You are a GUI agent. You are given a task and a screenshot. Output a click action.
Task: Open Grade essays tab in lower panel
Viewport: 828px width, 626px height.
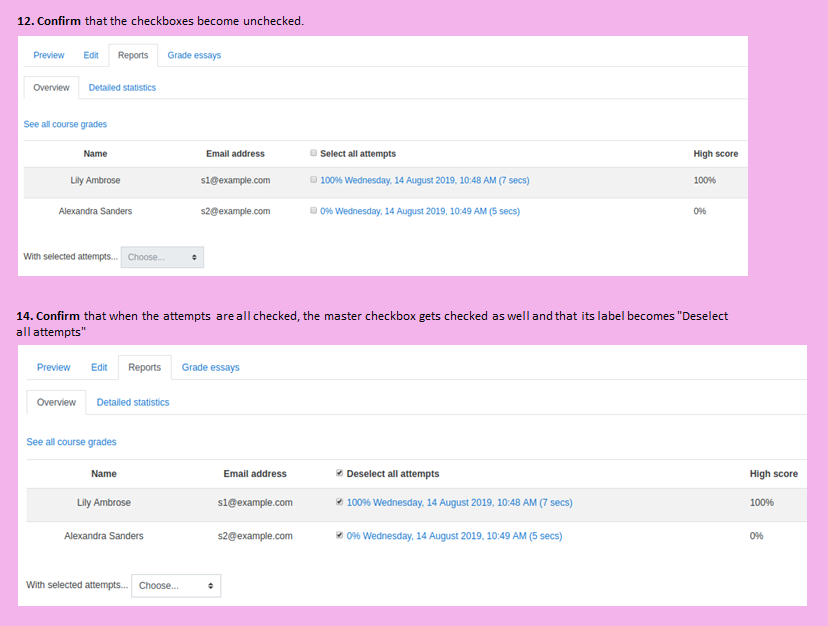tap(211, 367)
